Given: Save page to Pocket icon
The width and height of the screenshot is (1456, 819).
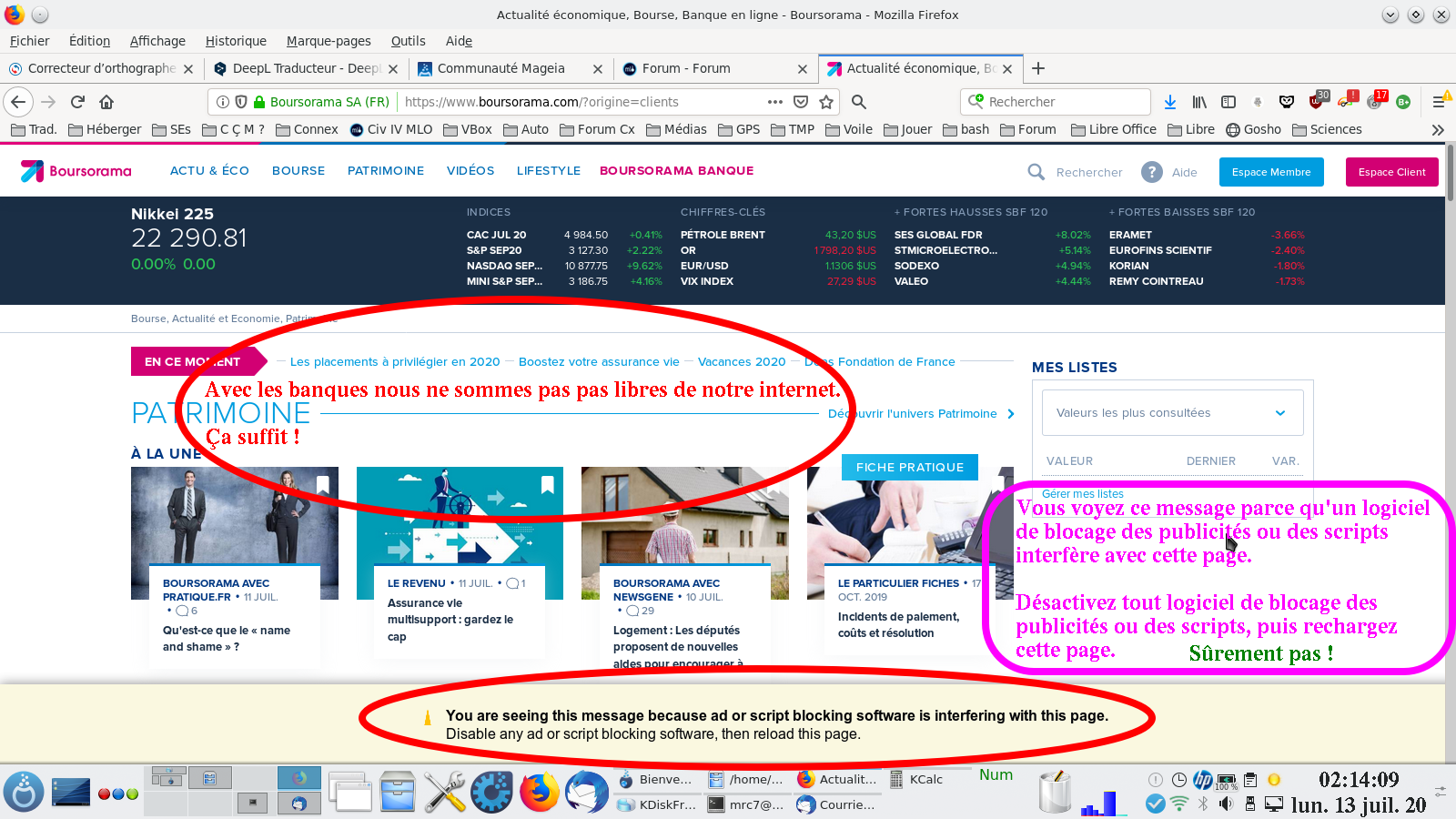Looking at the screenshot, I should click(801, 102).
